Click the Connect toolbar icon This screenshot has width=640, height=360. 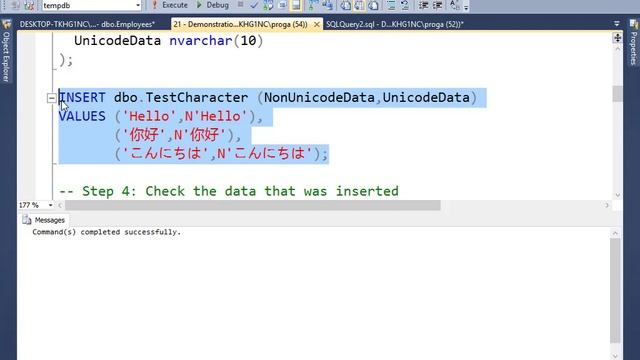pyautogui.click(x=16, y=5)
